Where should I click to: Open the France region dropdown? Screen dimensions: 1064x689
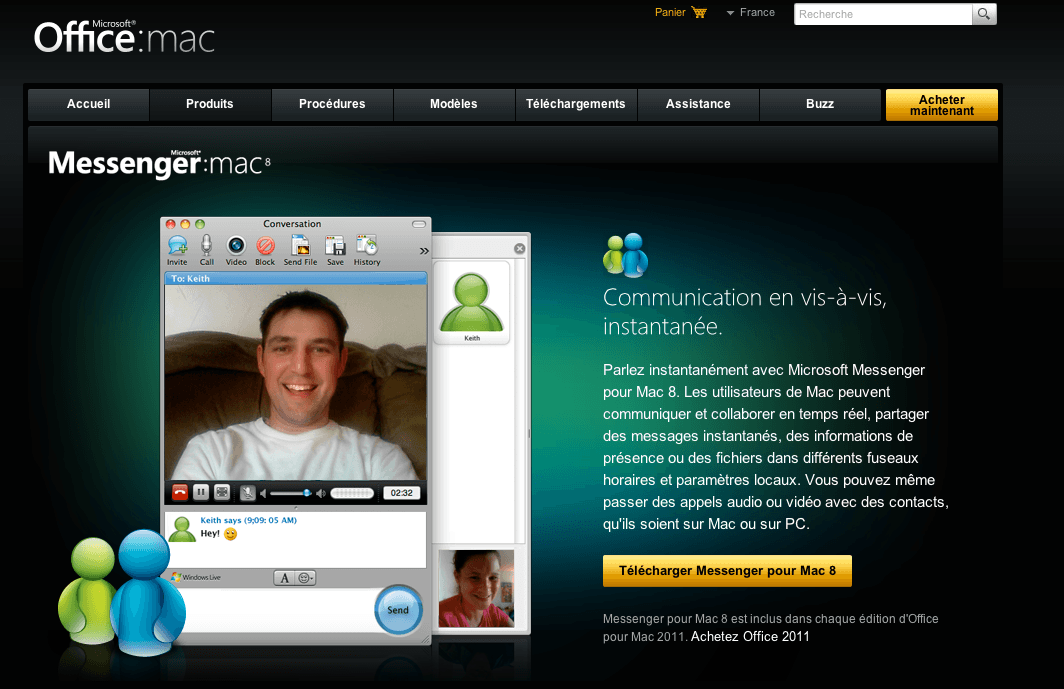pos(750,12)
